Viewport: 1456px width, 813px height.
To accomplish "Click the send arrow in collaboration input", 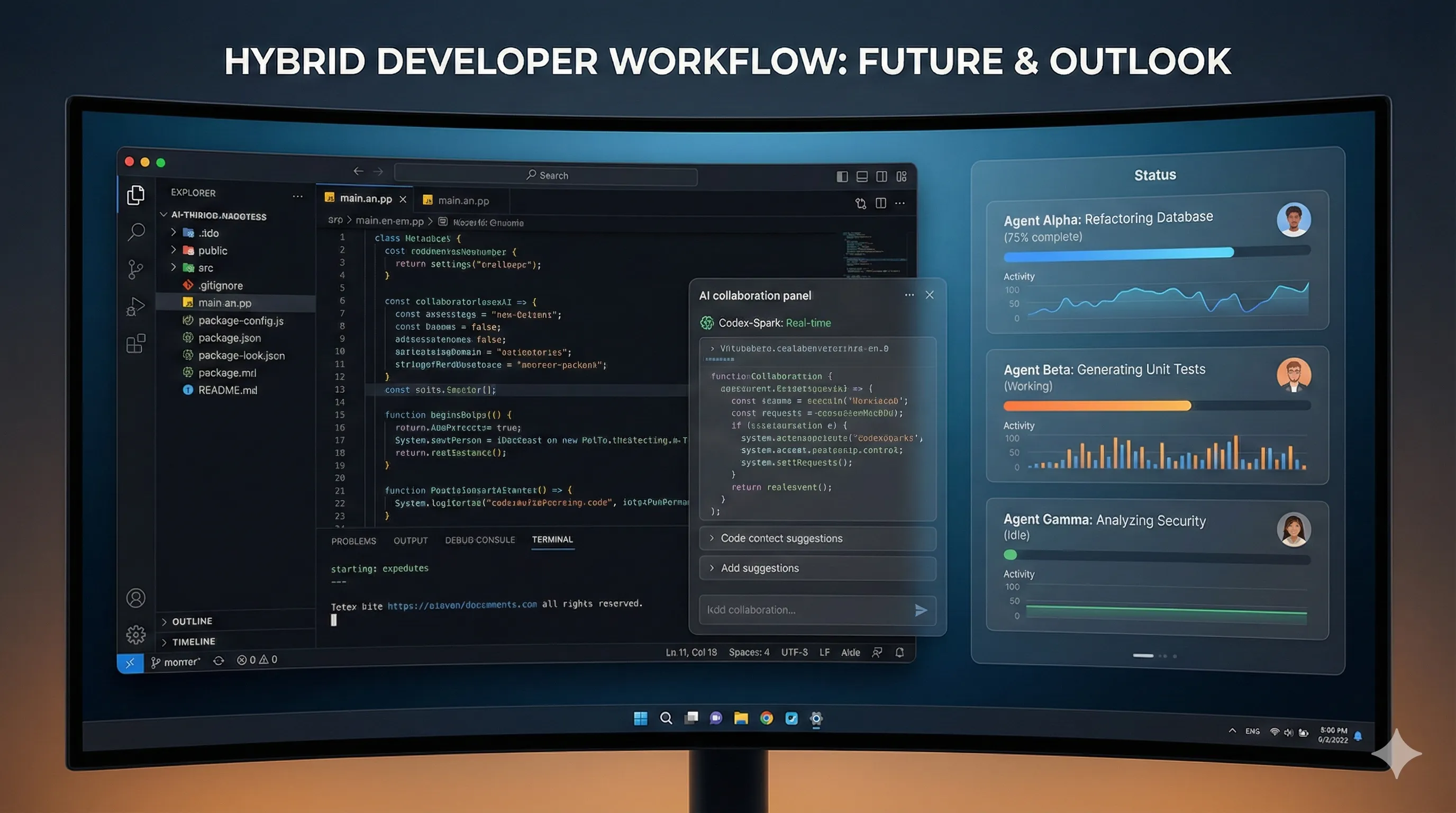I will click(921, 610).
